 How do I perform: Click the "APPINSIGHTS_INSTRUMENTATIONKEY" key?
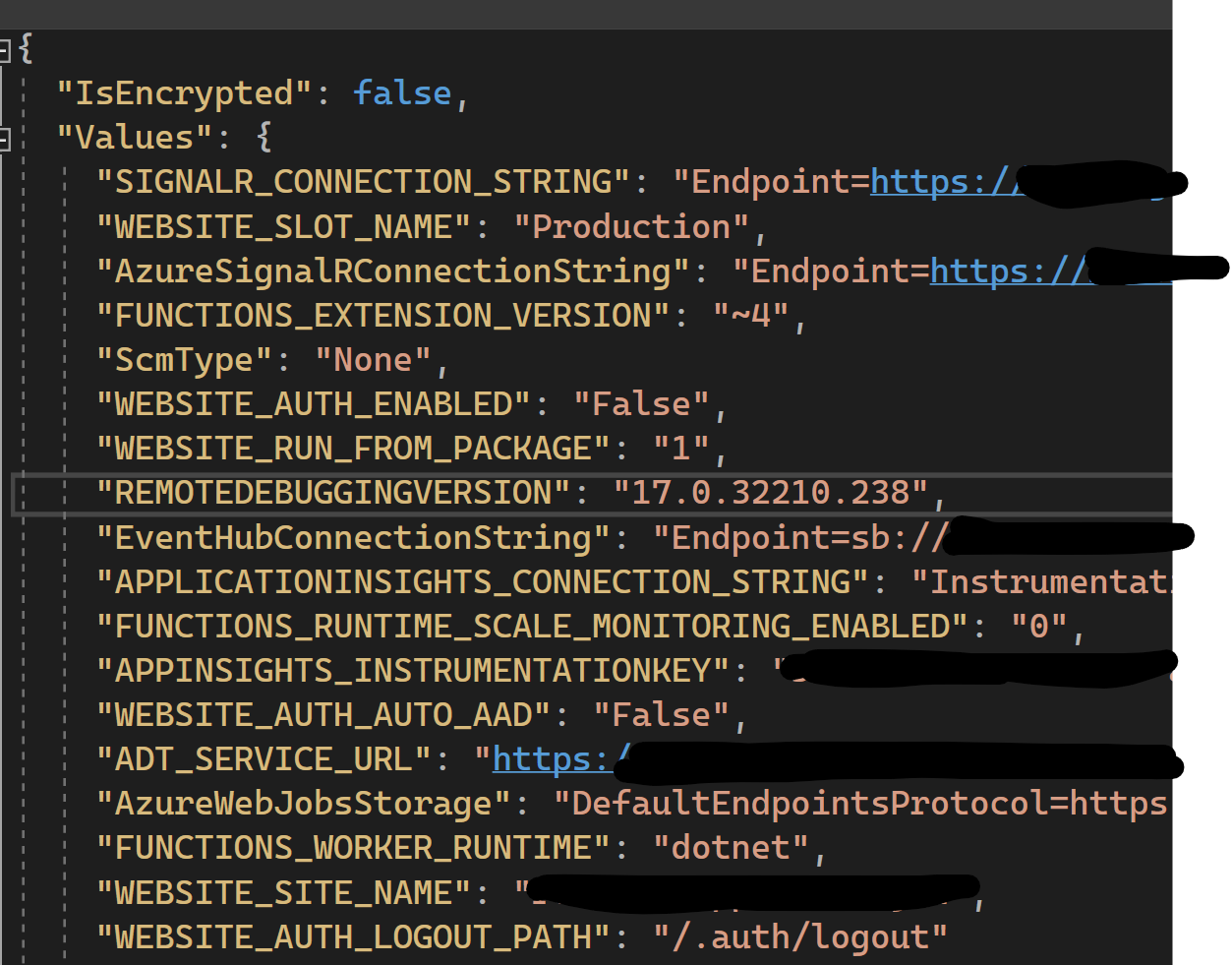(412, 671)
